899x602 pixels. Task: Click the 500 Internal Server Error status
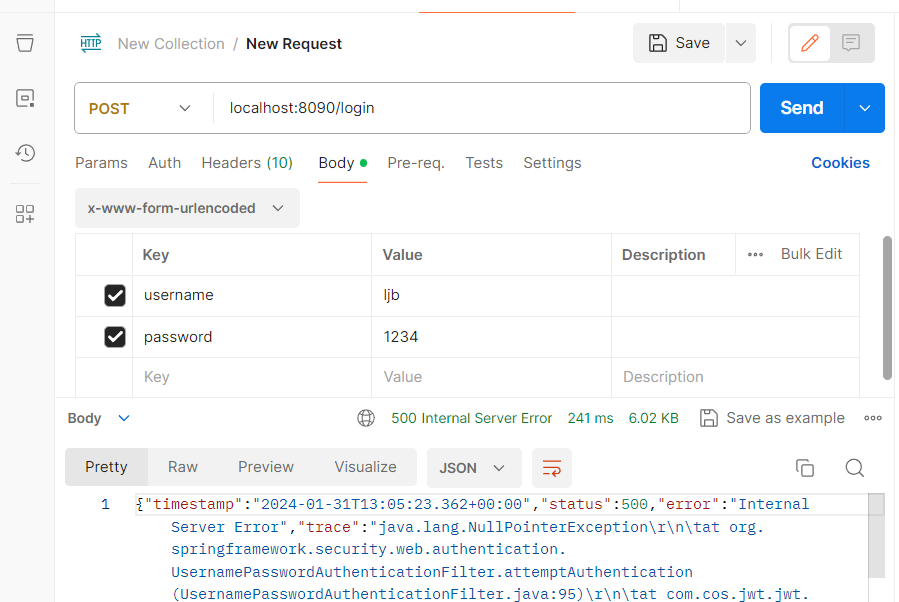pyautogui.click(x=471, y=418)
